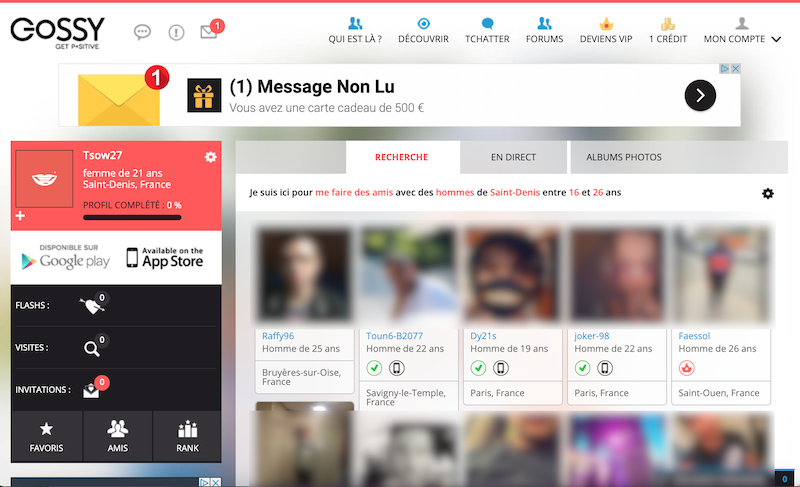Open the Tsow27 profile avatar

(x=44, y=178)
